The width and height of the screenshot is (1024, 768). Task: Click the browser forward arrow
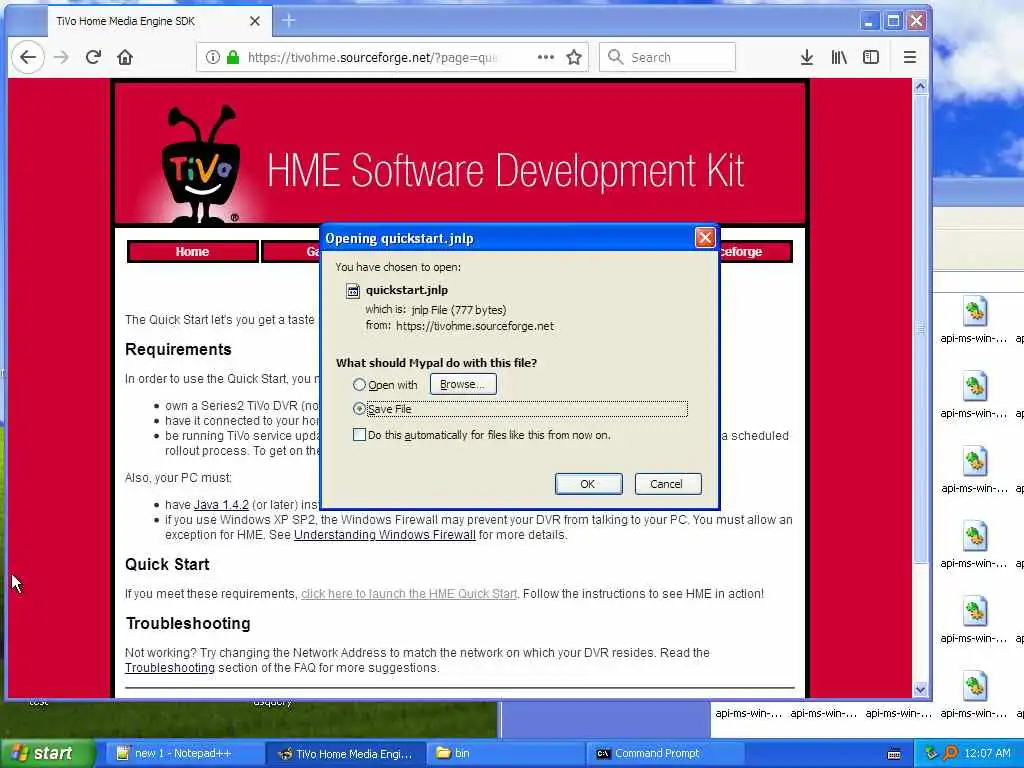pos(61,57)
